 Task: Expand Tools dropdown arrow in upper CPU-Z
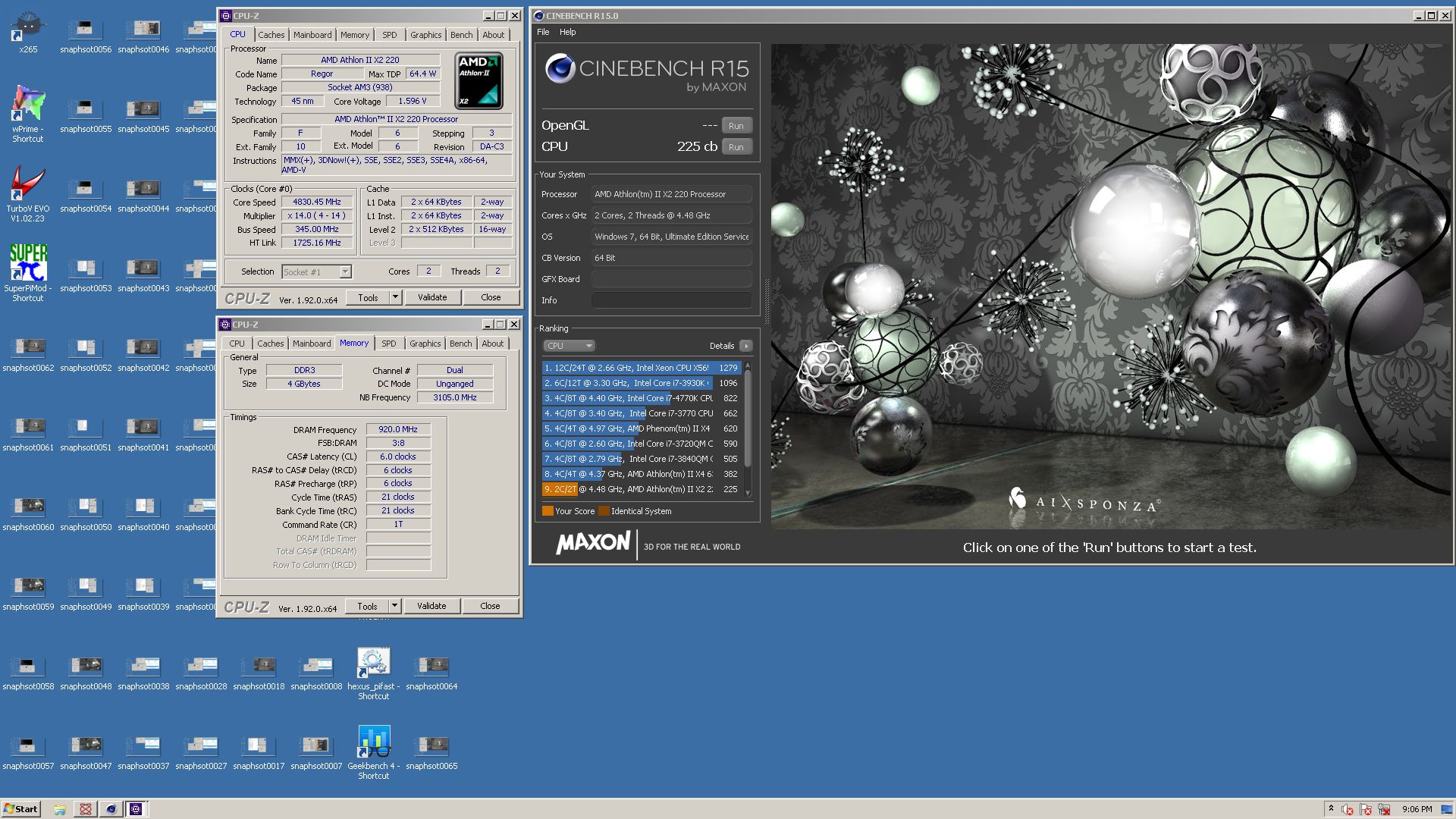pos(395,298)
